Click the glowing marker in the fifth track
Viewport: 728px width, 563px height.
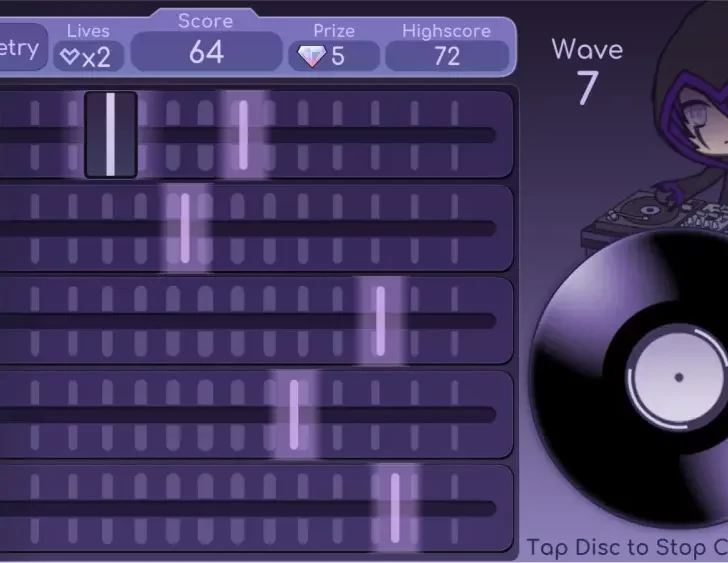(x=395, y=507)
